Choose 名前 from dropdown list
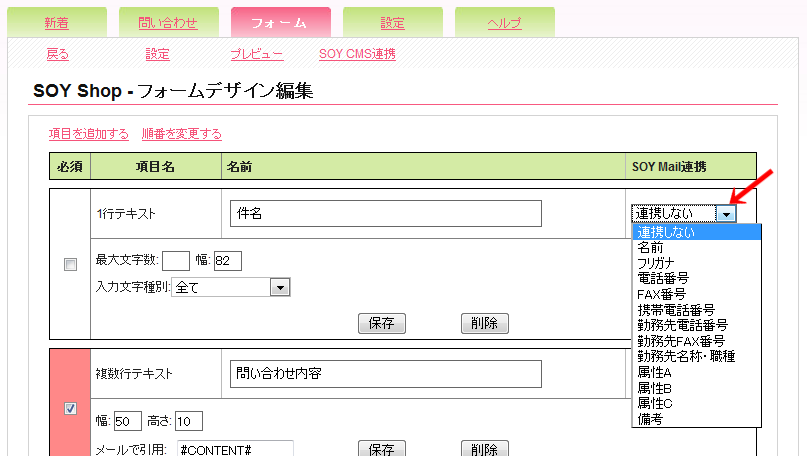Viewport: 807px width, 456px height. pyautogui.click(x=696, y=248)
